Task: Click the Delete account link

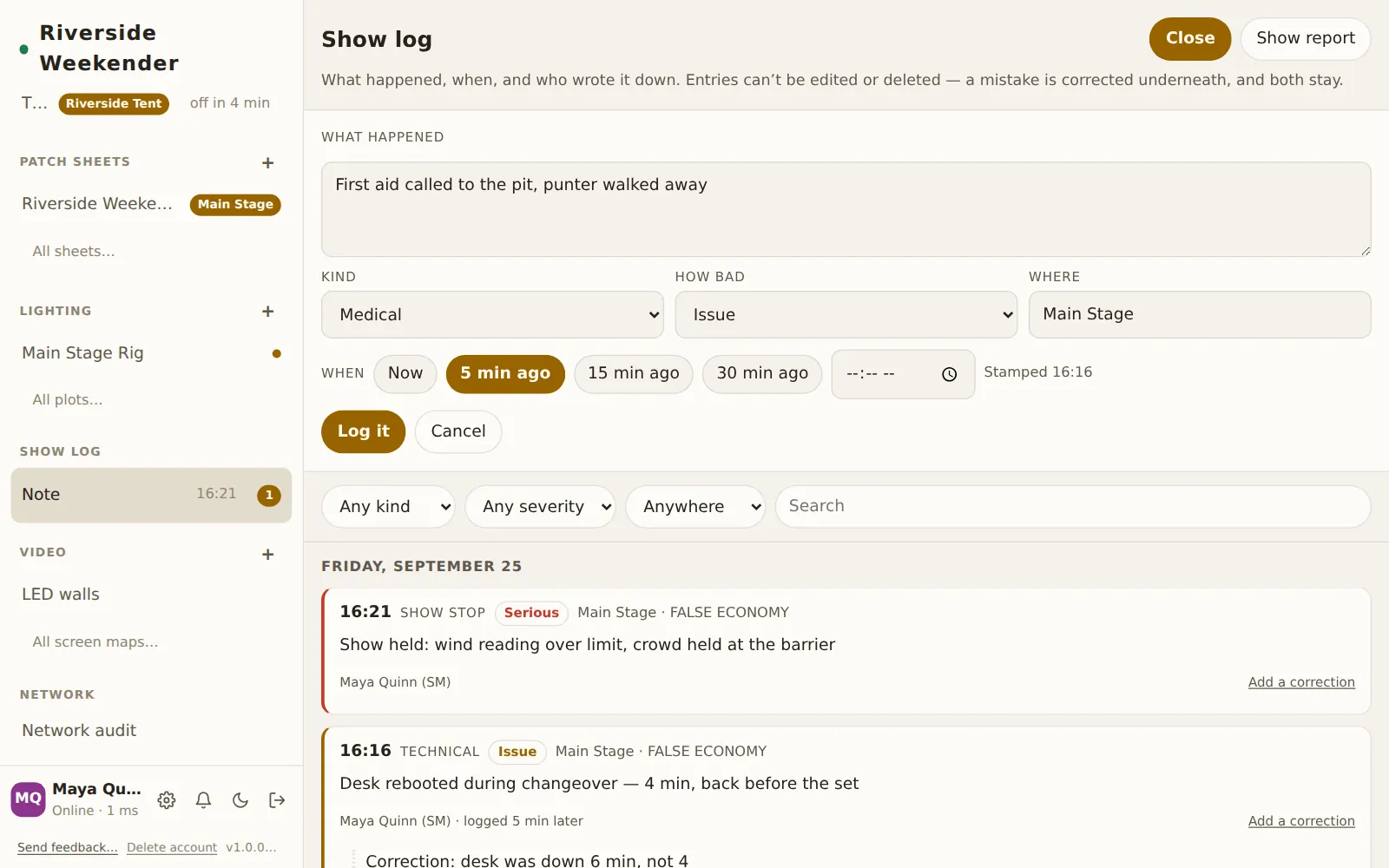Action: [x=172, y=847]
